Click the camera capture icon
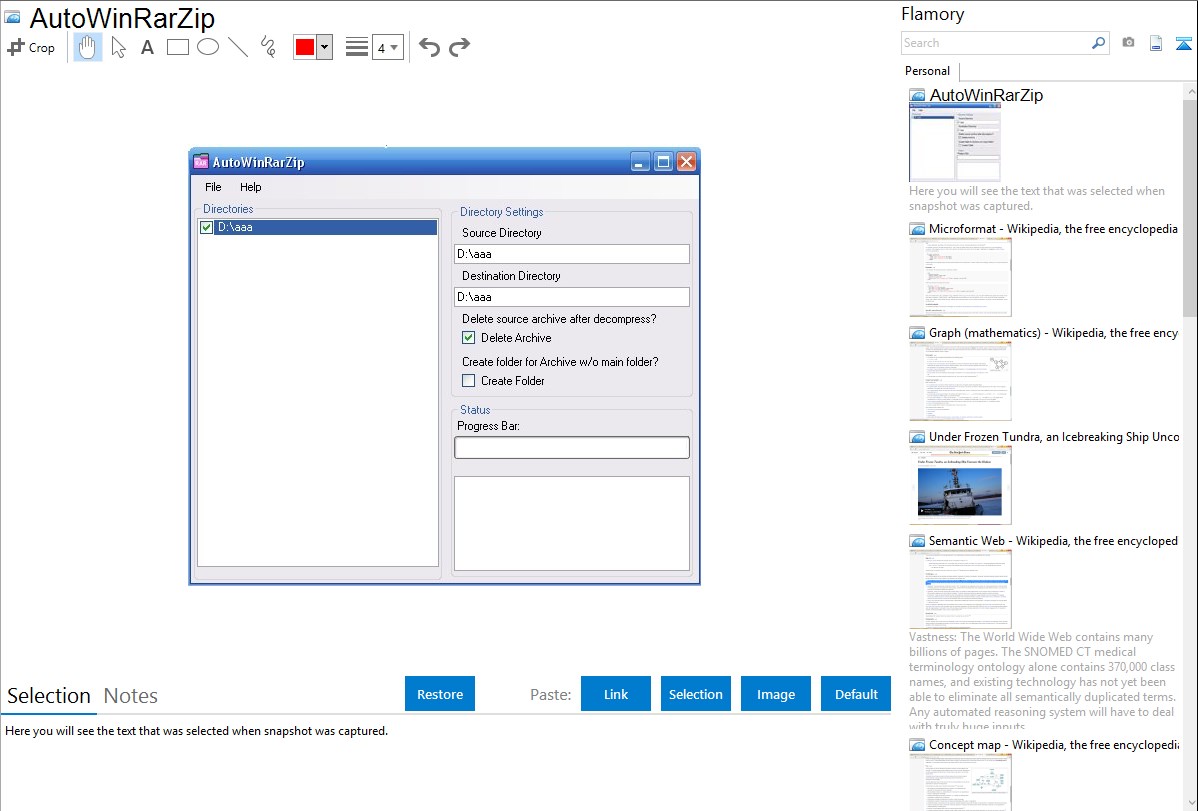Viewport: 1198px width, 811px height. [1128, 43]
